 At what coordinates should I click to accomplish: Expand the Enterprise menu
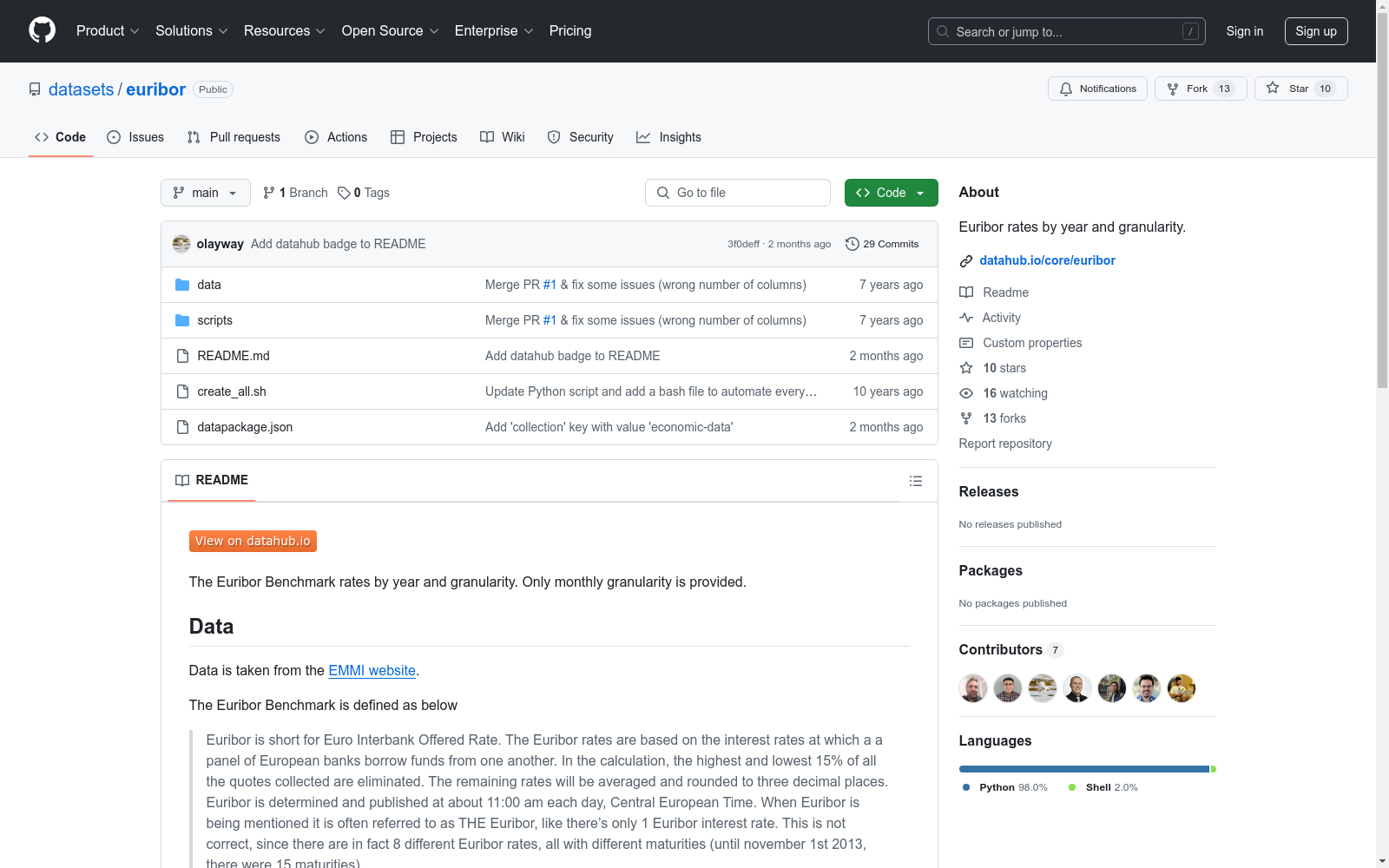494,31
